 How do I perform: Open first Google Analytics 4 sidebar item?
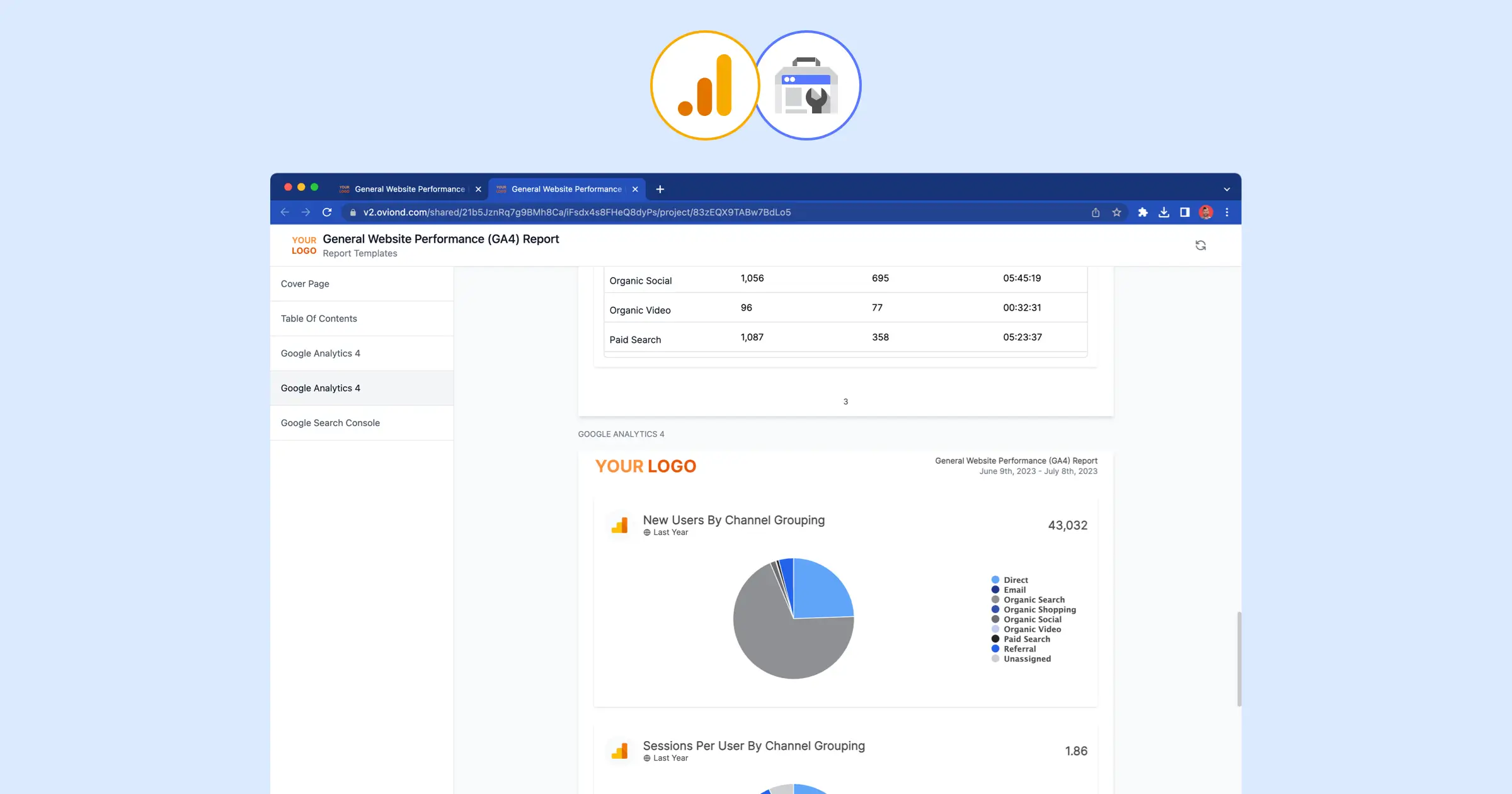pyautogui.click(x=362, y=353)
